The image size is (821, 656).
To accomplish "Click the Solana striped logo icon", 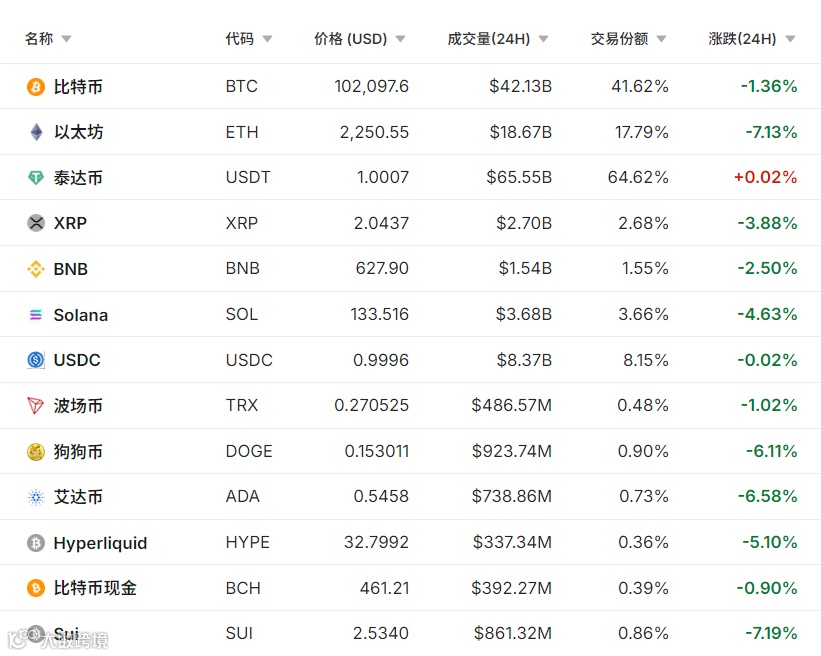I will click(36, 315).
